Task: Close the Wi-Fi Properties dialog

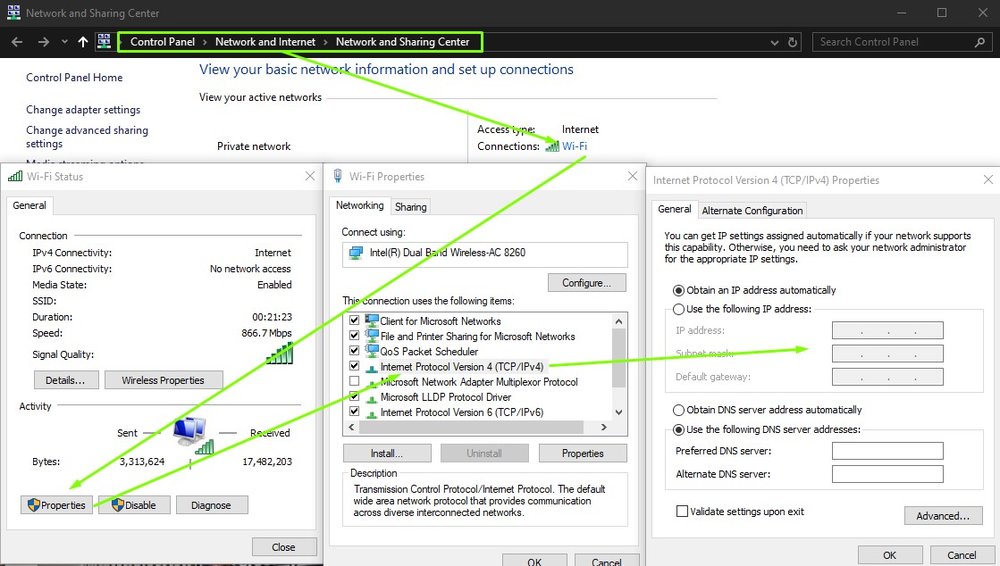Action: pos(633,175)
